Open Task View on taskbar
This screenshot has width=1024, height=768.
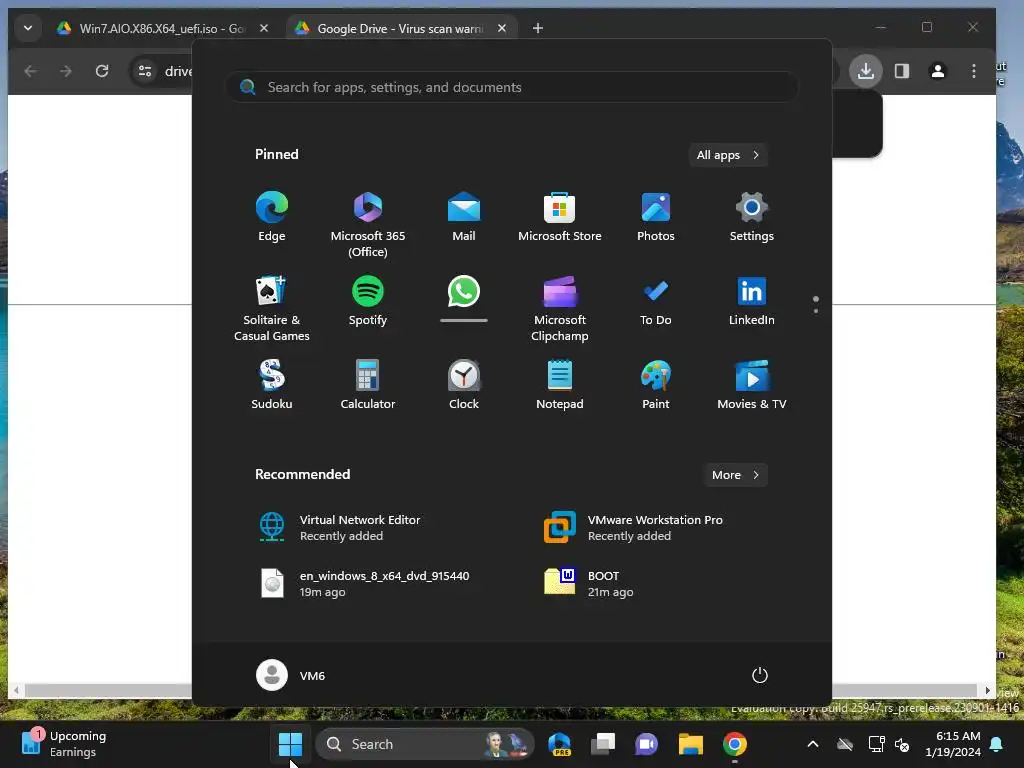click(603, 744)
